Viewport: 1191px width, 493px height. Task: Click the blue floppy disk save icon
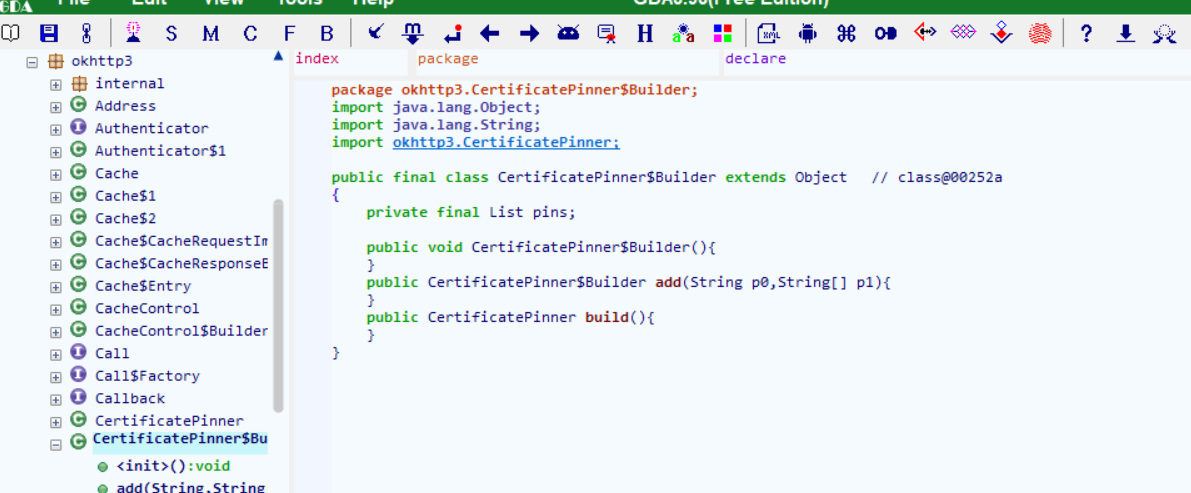[x=49, y=33]
